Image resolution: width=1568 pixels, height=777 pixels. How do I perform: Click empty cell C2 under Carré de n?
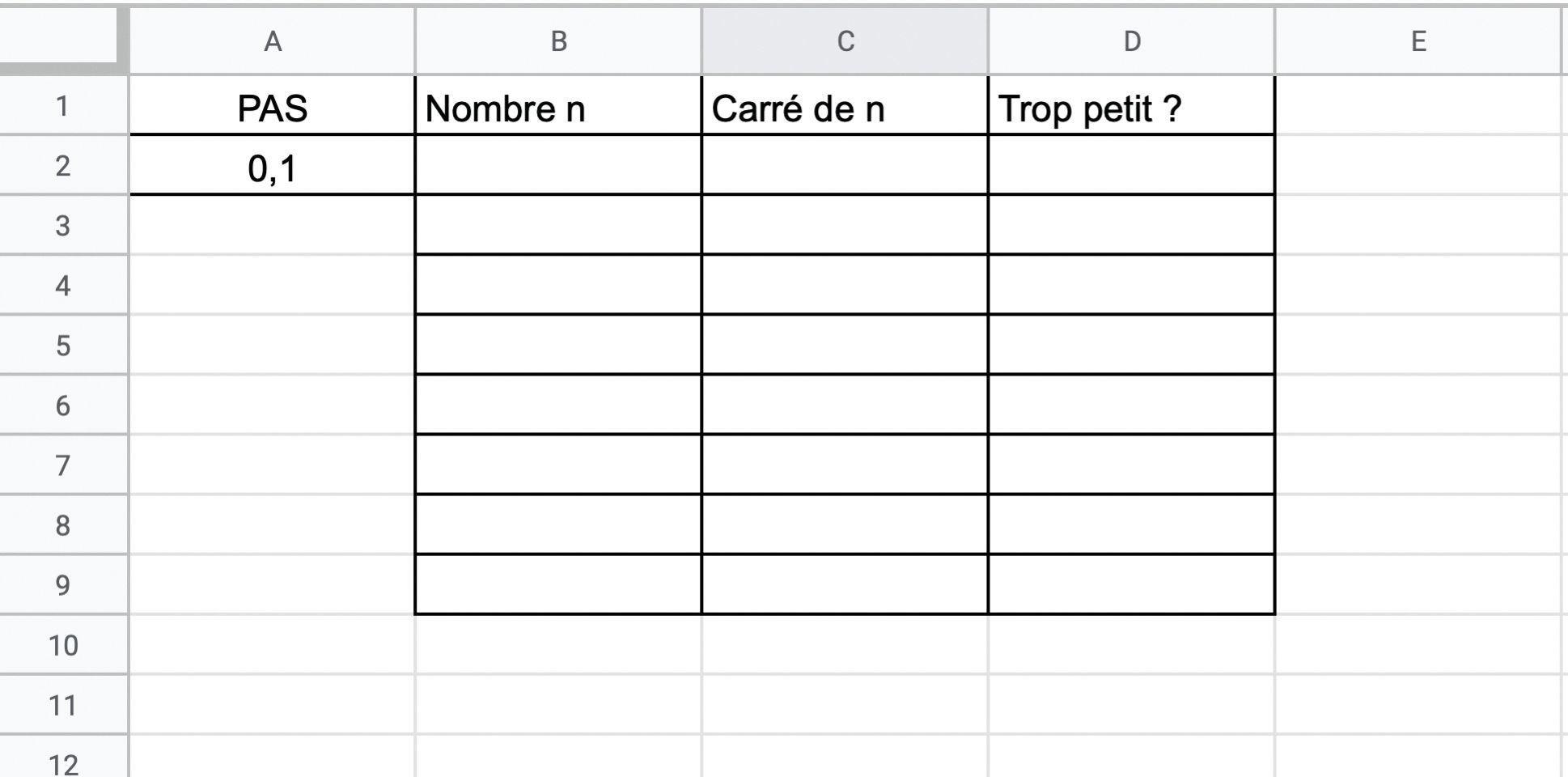845,166
